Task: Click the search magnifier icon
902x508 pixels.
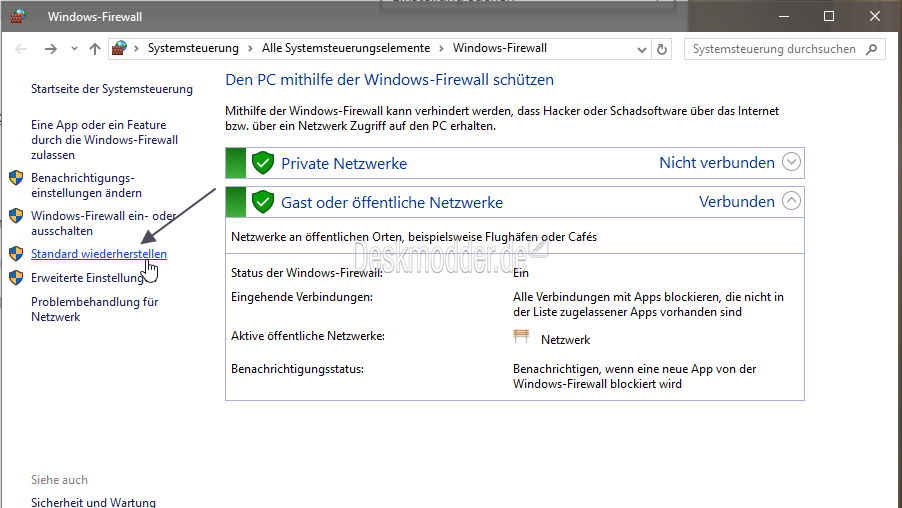Action: click(872, 49)
